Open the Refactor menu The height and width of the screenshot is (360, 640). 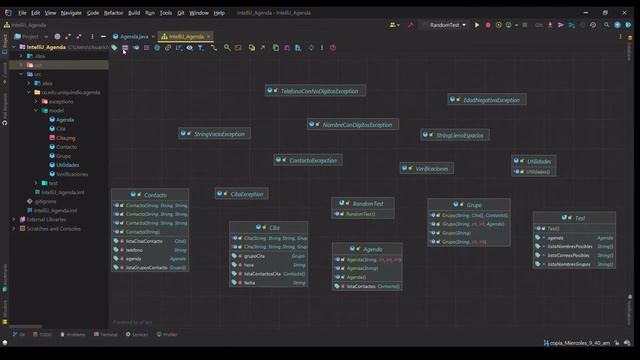point(113,13)
